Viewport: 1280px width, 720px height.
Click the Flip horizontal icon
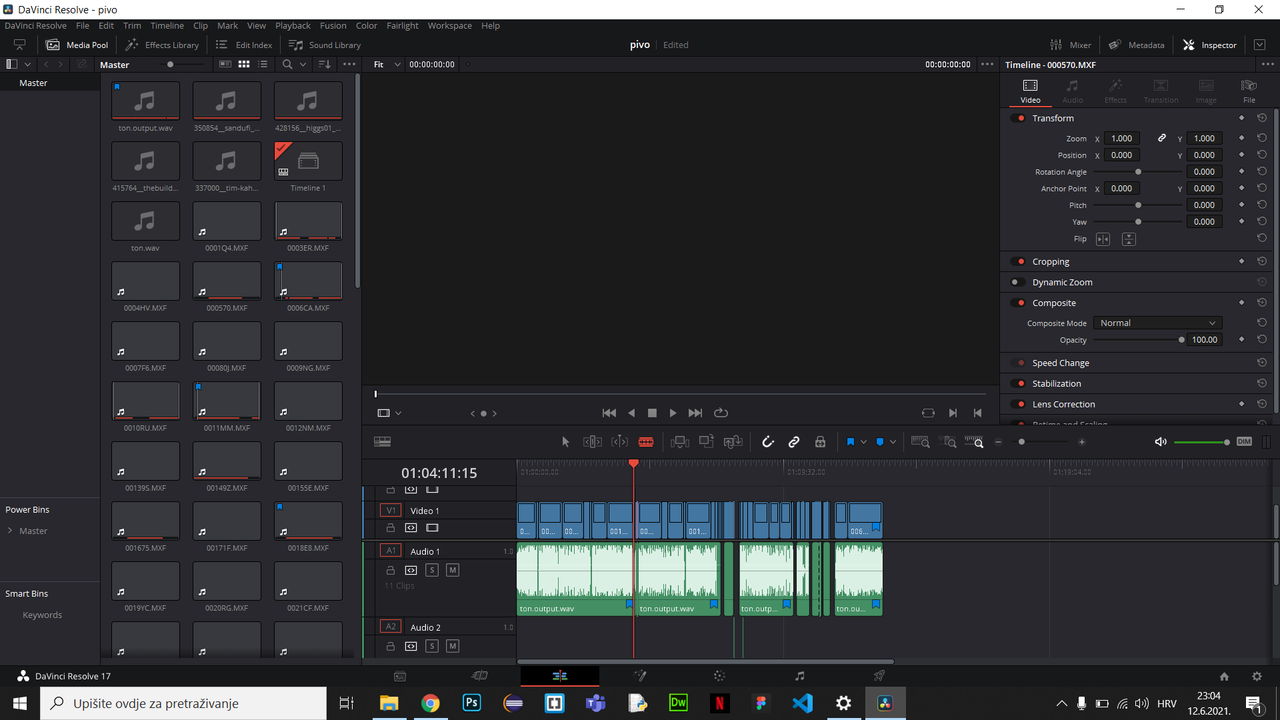click(x=1103, y=239)
